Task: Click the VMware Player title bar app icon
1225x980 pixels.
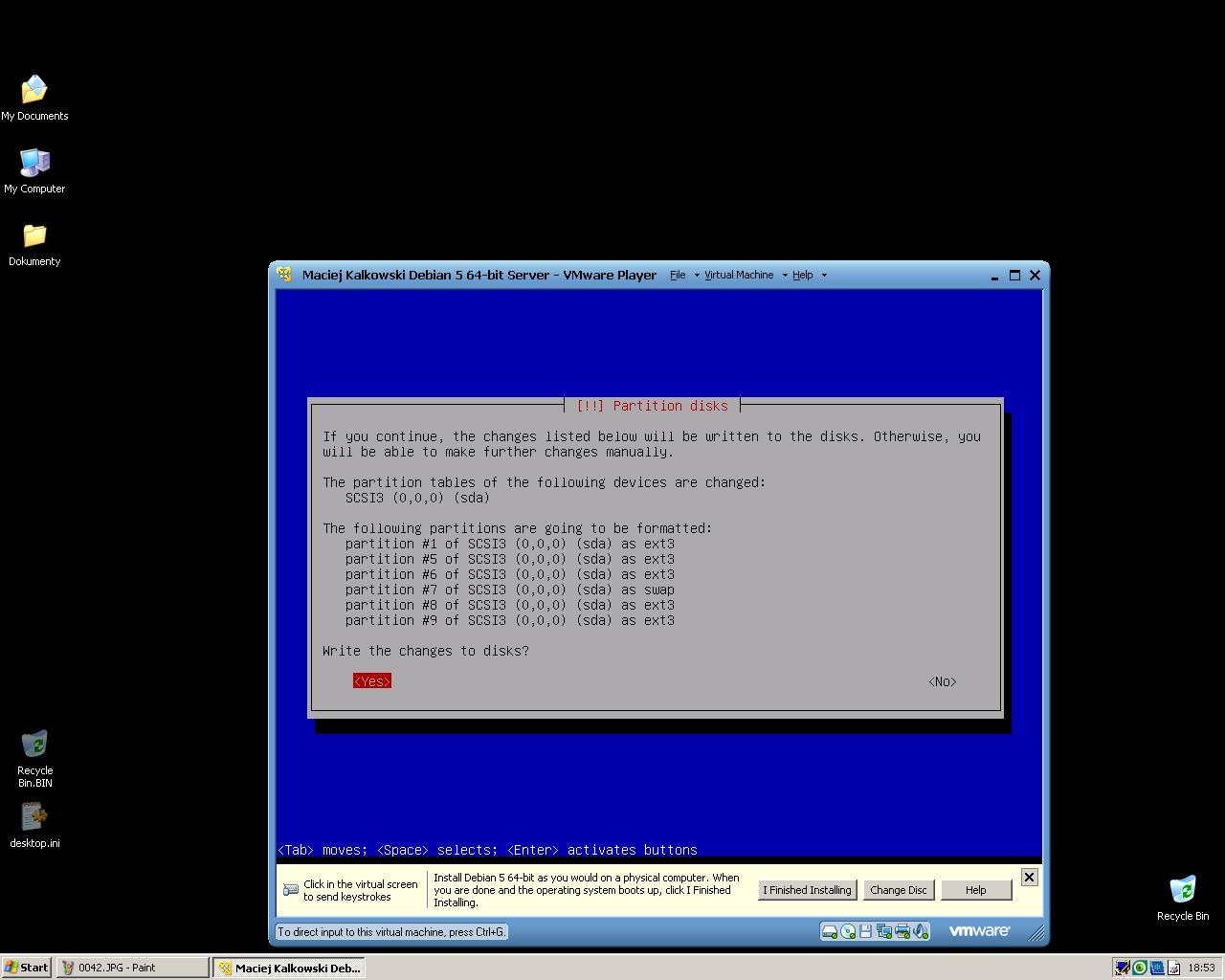Action: 284,275
